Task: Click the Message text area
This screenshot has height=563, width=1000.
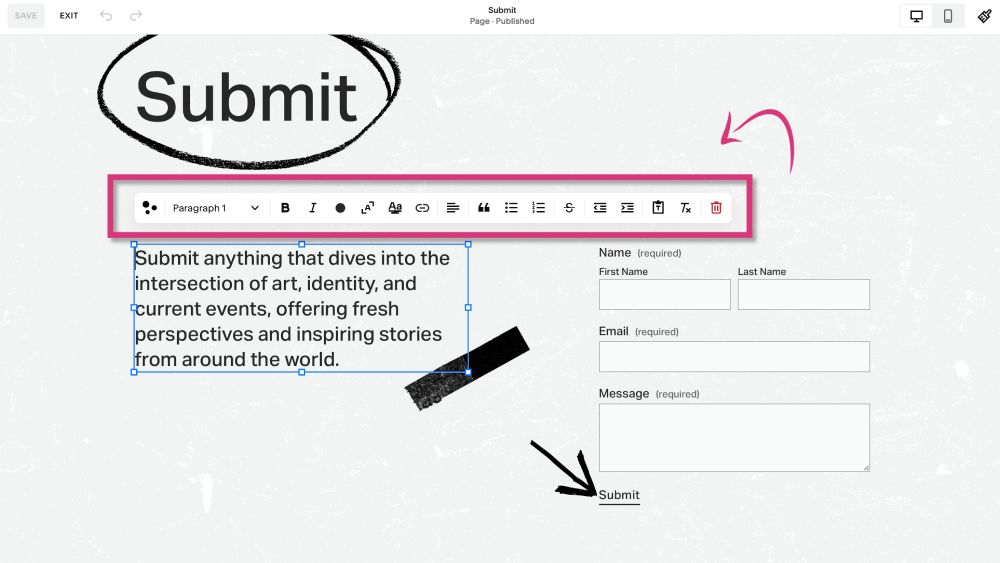Action: tap(734, 437)
